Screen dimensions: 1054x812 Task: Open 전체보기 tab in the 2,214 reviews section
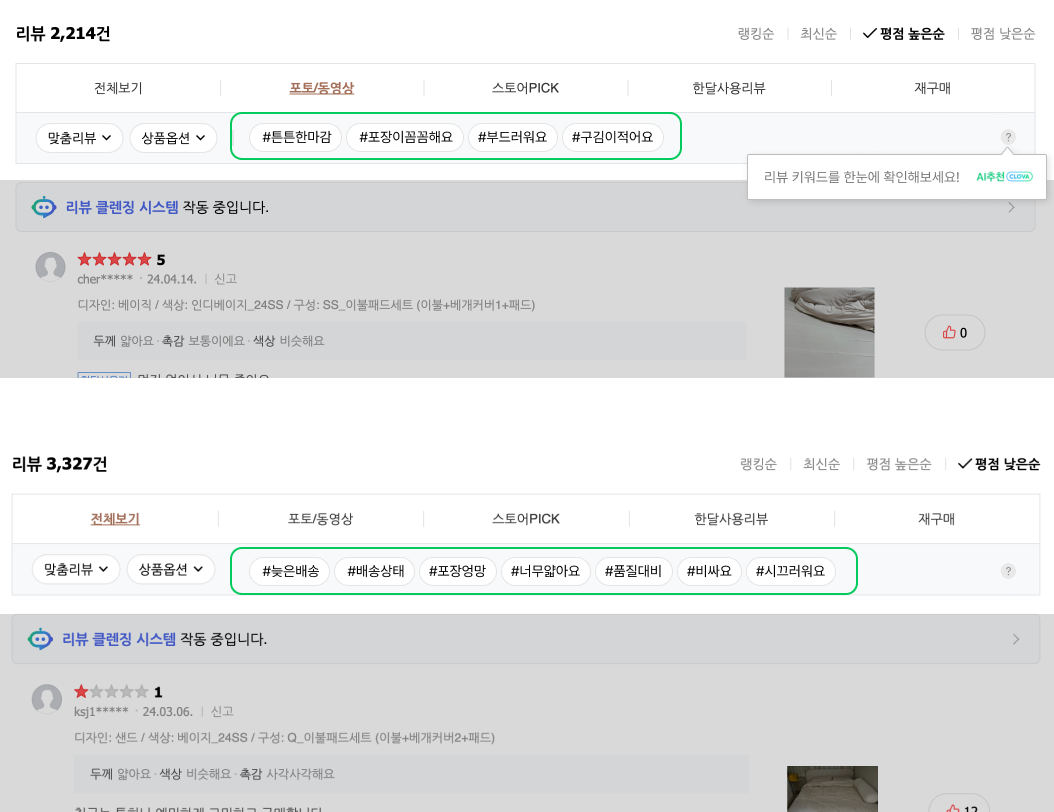pyautogui.click(x=118, y=88)
